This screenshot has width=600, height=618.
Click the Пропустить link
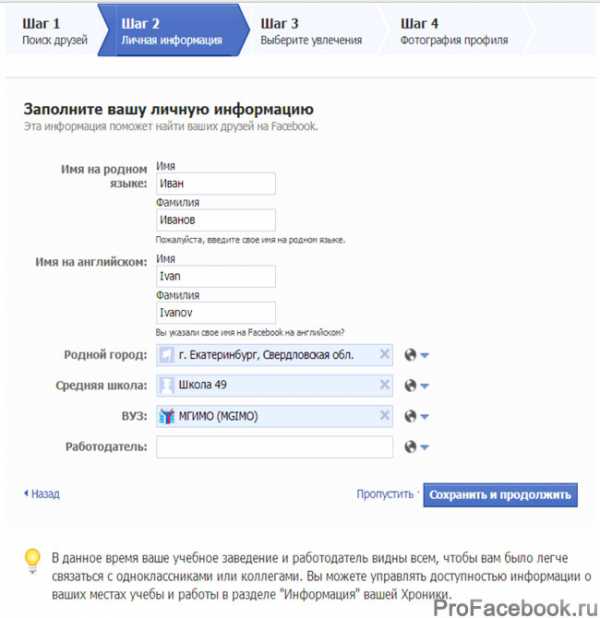click(x=385, y=494)
